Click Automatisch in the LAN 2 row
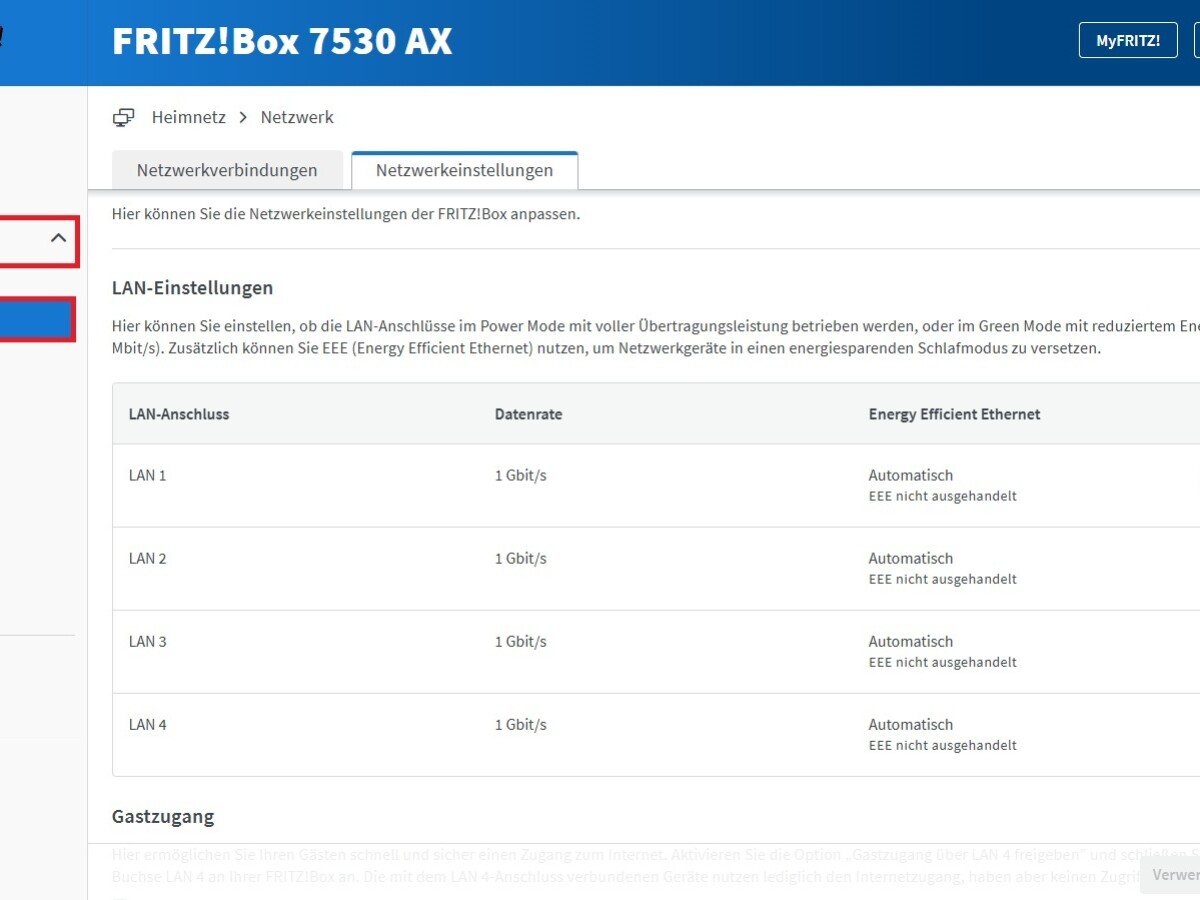 911,559
